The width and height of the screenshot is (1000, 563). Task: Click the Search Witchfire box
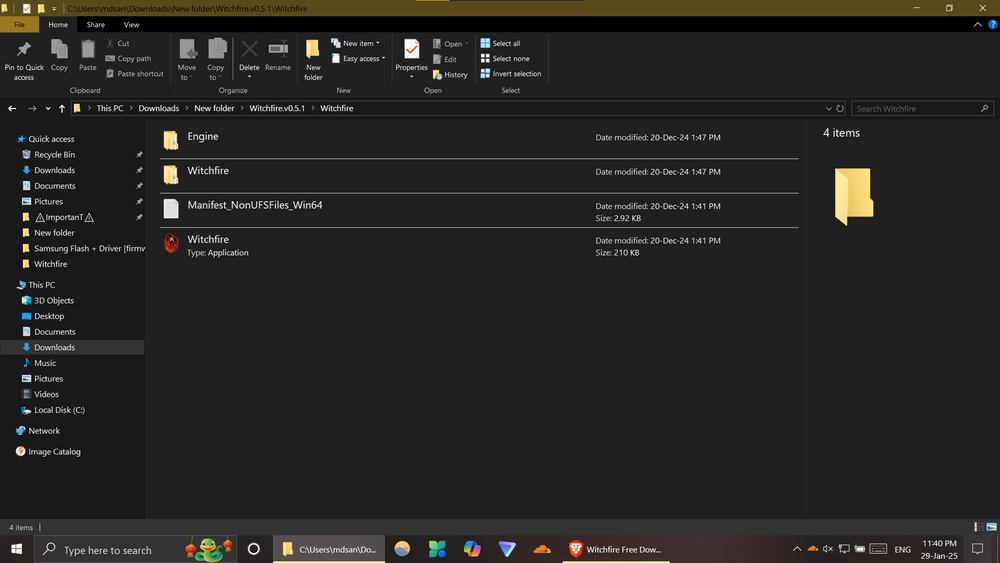(922, 108)
